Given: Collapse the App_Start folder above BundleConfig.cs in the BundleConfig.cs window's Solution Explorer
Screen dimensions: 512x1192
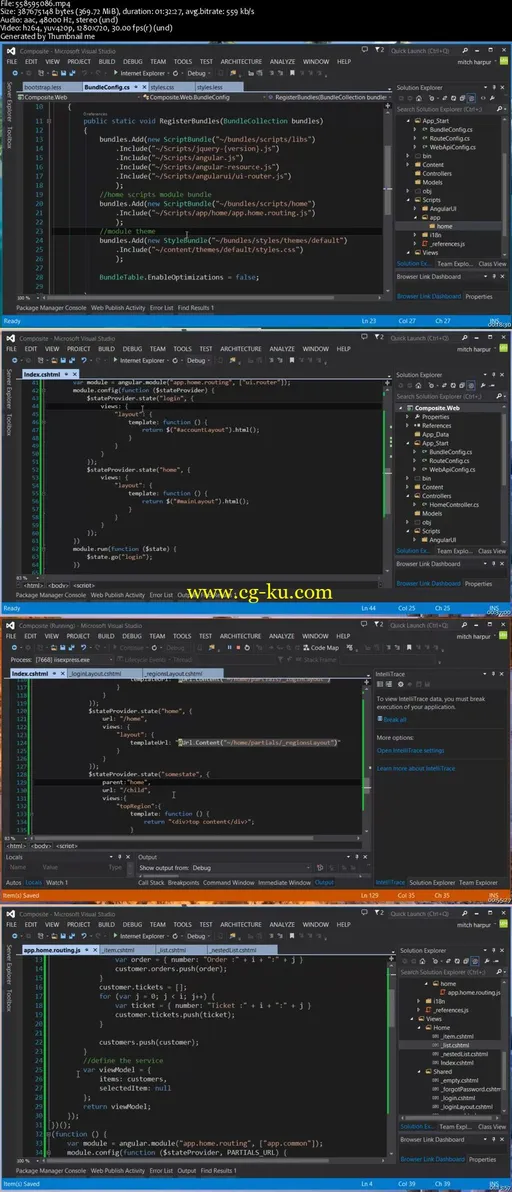Looking at the screenshot, I should [408, 120].
